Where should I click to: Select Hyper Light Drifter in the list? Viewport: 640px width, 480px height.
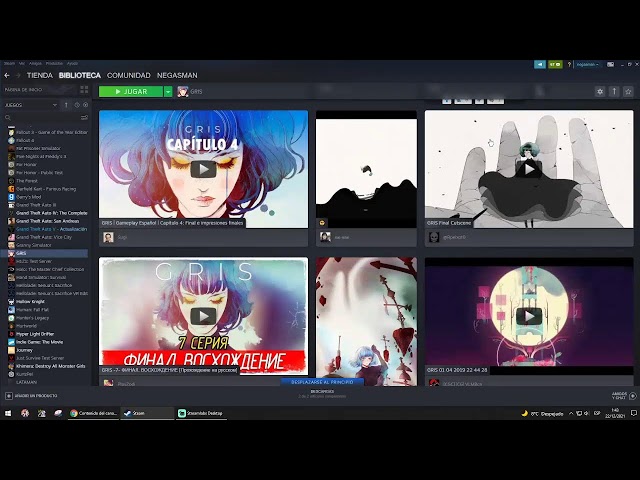coord(35,334)
